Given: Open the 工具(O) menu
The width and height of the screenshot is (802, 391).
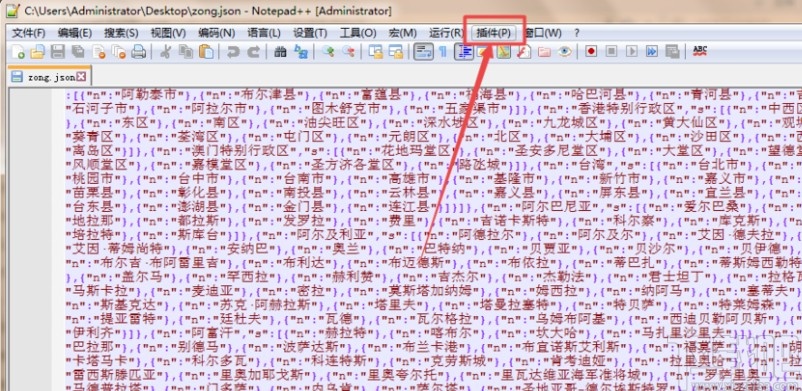Looking at the screenshot, I should click(358, 33).
